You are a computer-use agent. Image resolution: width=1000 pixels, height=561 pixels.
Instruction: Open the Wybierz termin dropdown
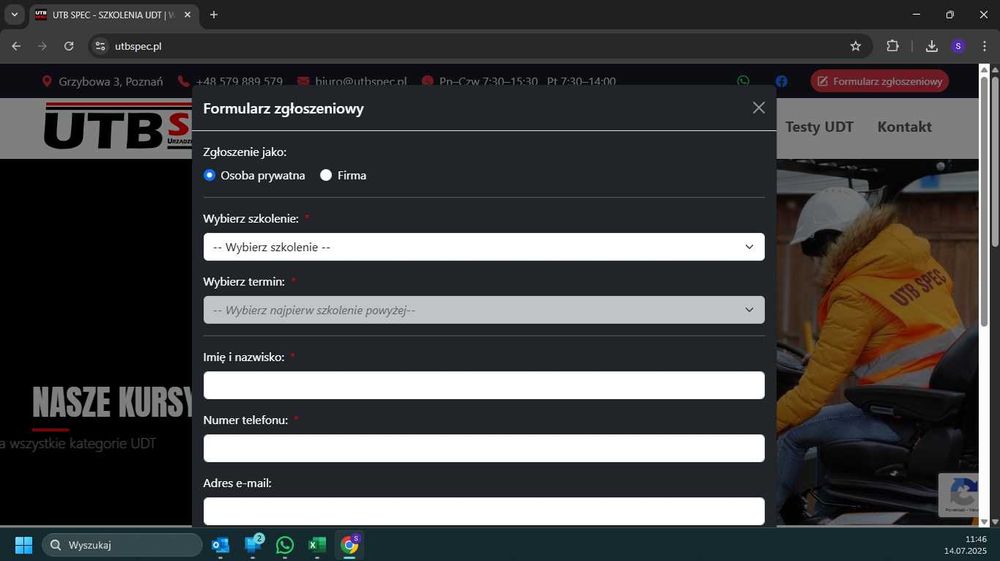click(x=484, y=310)
